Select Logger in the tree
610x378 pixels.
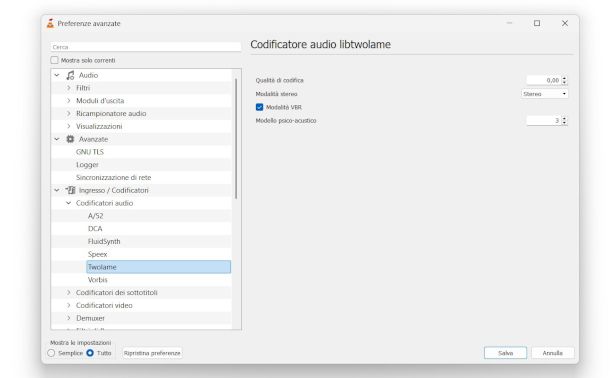coord(87,164)
